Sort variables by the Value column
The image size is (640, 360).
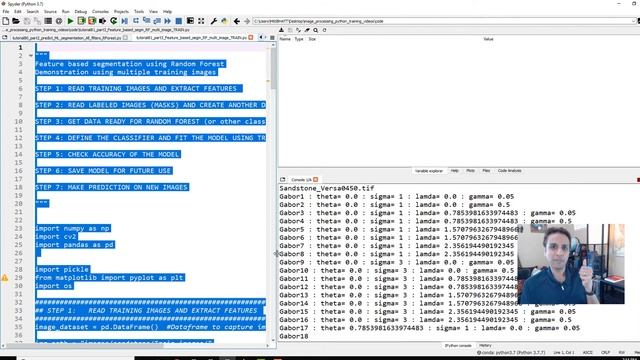tap(488, 39)
